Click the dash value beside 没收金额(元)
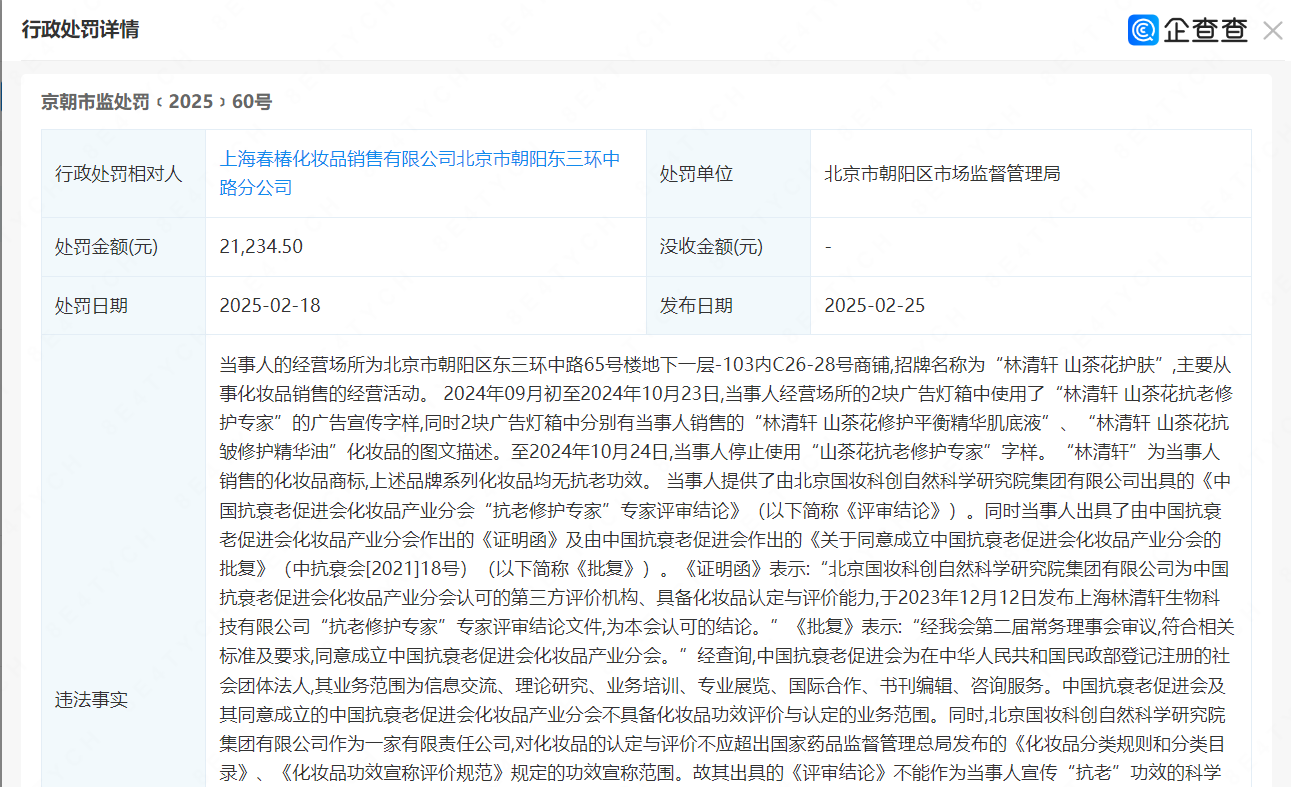Image resolution: width=1291 pixels, height=787 pixels. [828, 247]
